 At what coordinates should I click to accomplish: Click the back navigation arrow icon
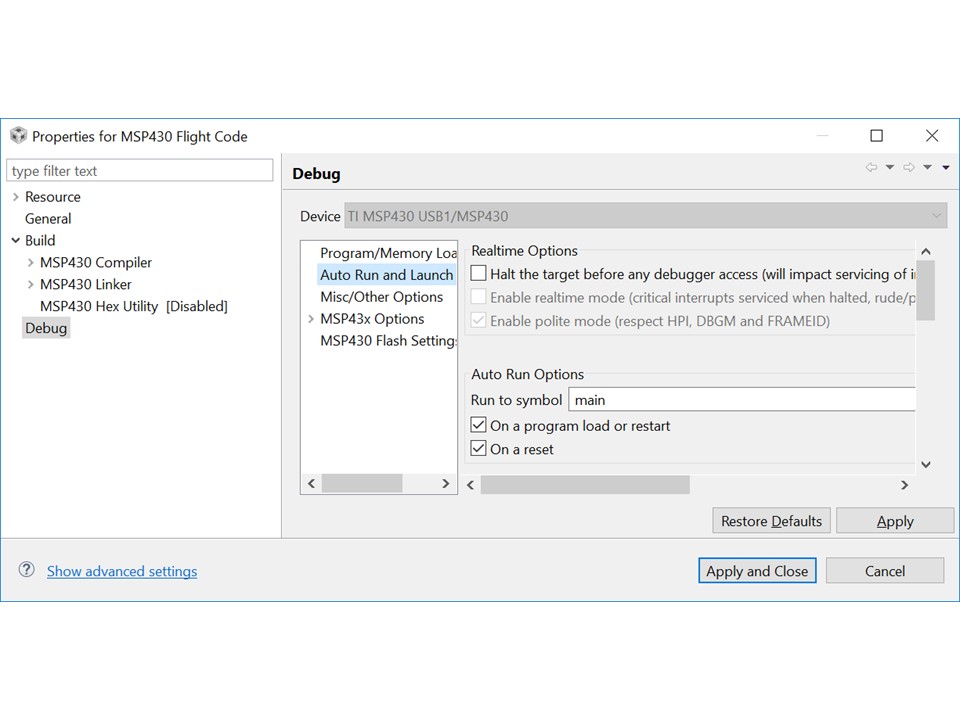pos(871,168)
